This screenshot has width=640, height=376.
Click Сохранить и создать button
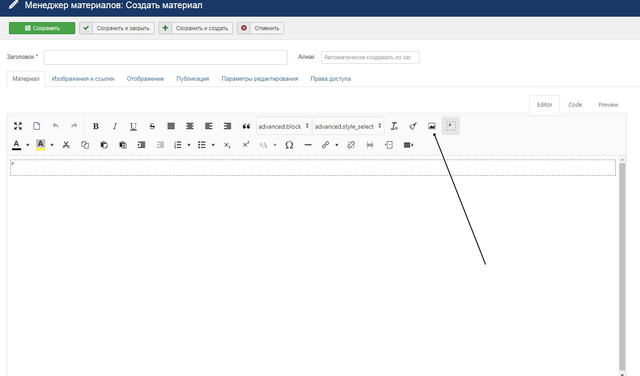point(196,28)
